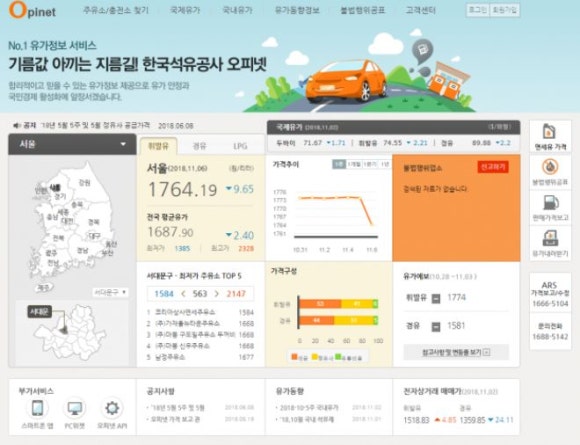Open the PC위젯 monitor icon
Screen dimensions: 580x445
tap(75, 408)
